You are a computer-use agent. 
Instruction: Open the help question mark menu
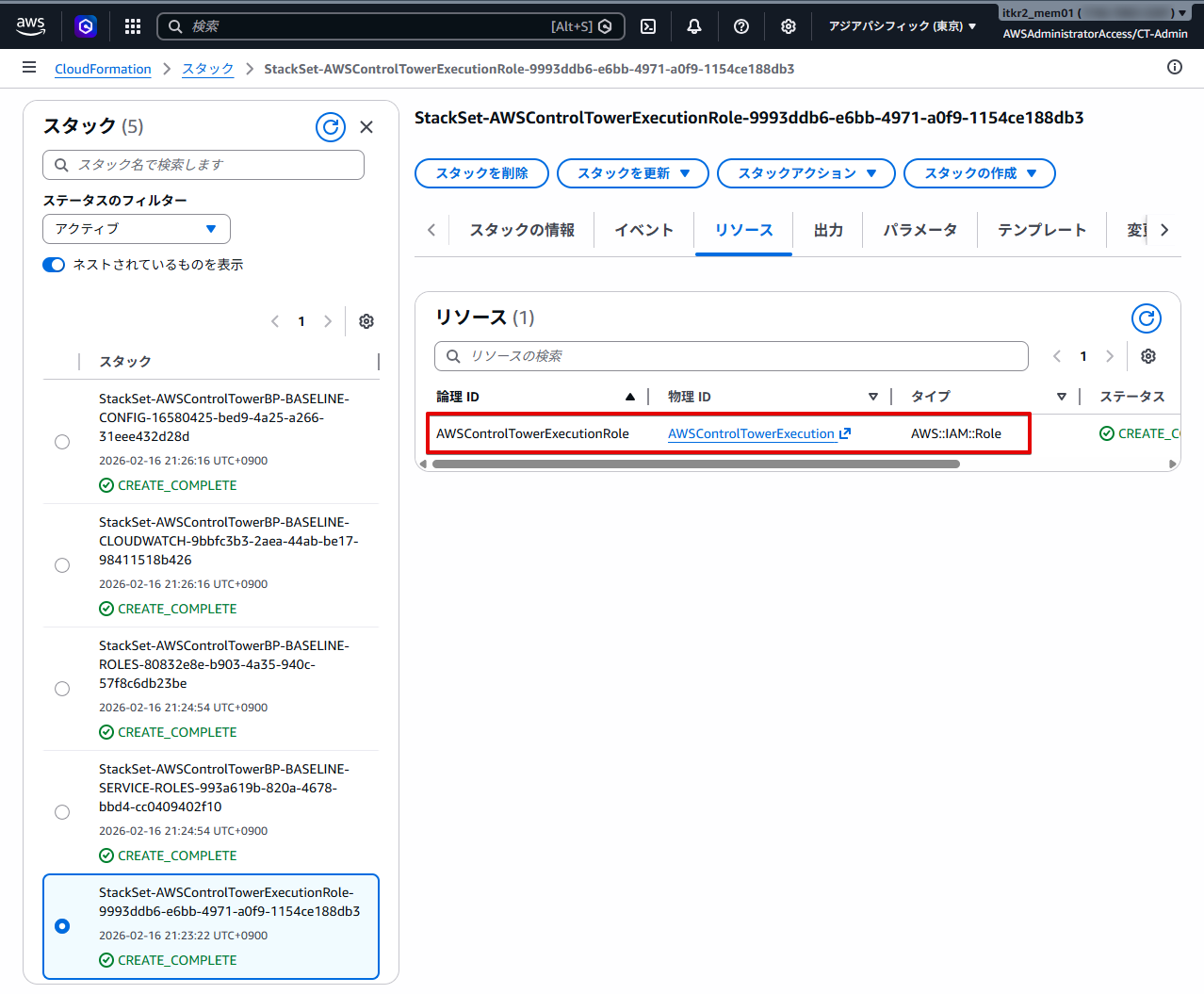click(741, 26)
